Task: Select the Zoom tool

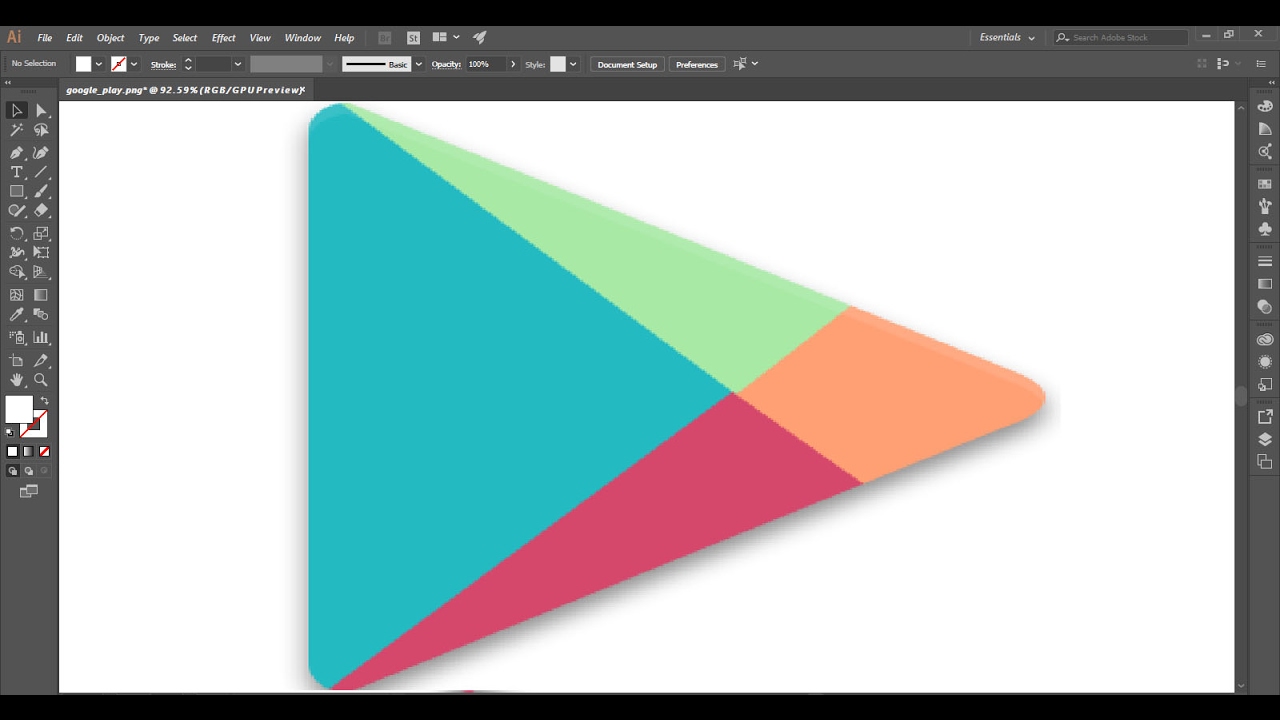Action: (x=42, y=380)
